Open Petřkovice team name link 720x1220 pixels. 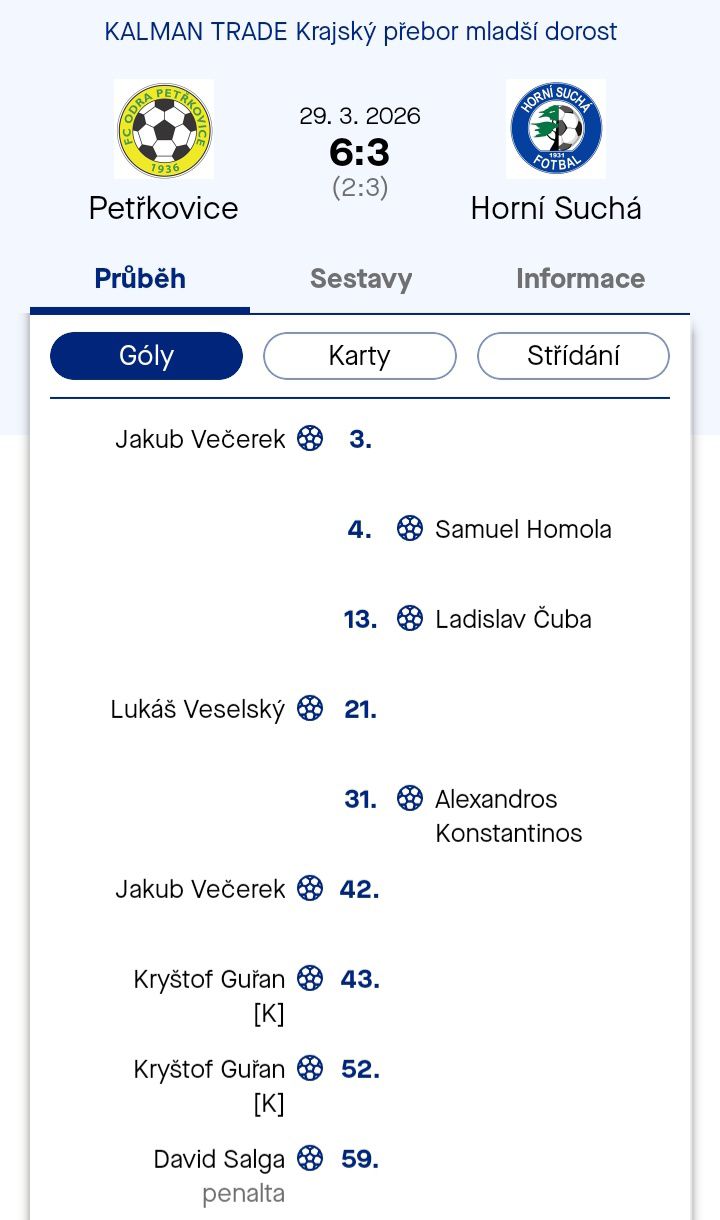(164, 208)
